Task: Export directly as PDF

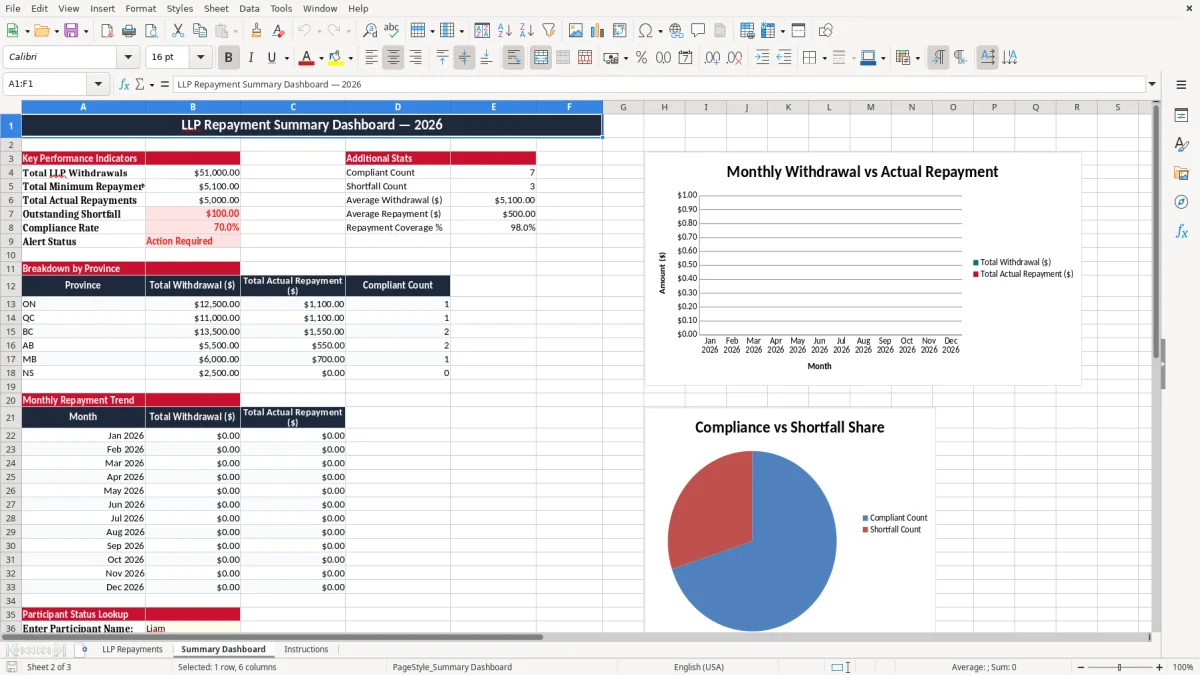Action: 107,31
